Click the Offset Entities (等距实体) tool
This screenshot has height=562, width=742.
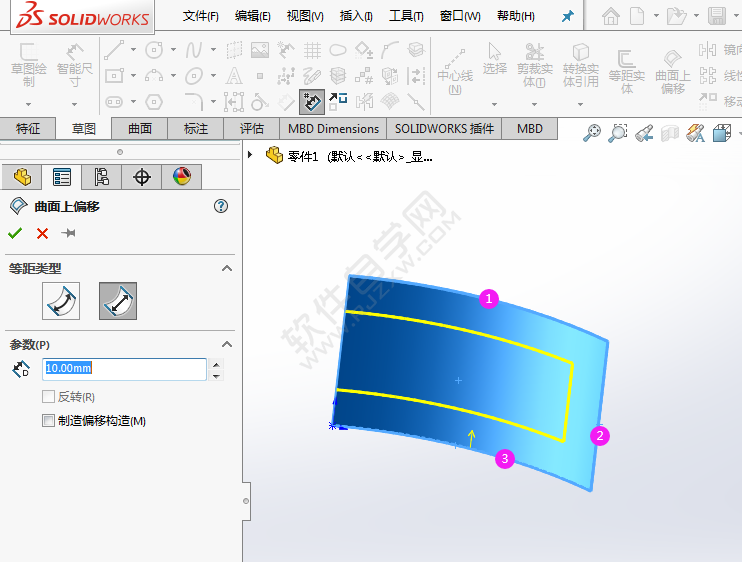point(627,71)
